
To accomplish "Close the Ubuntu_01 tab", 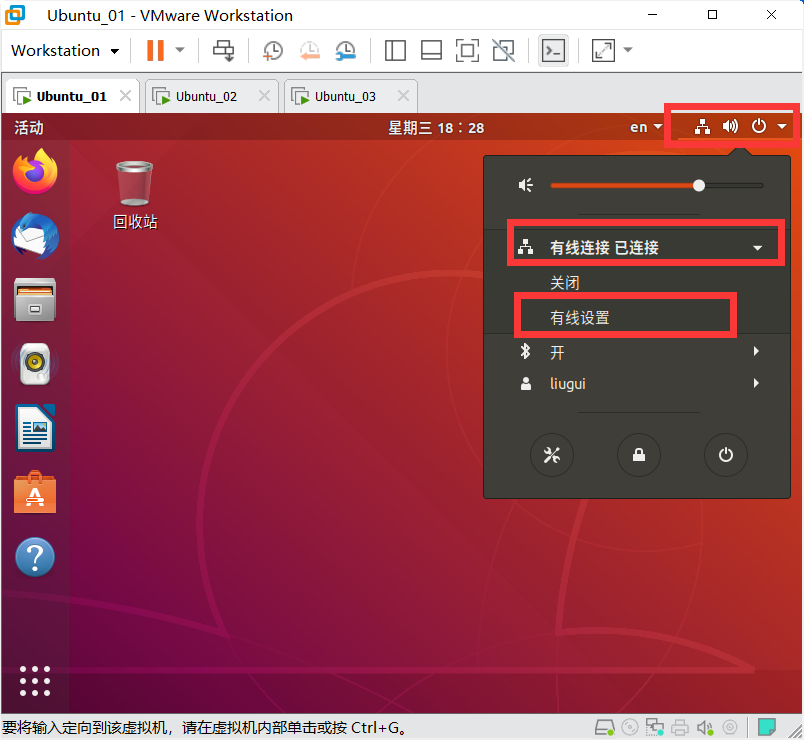I will pos(125,96).
